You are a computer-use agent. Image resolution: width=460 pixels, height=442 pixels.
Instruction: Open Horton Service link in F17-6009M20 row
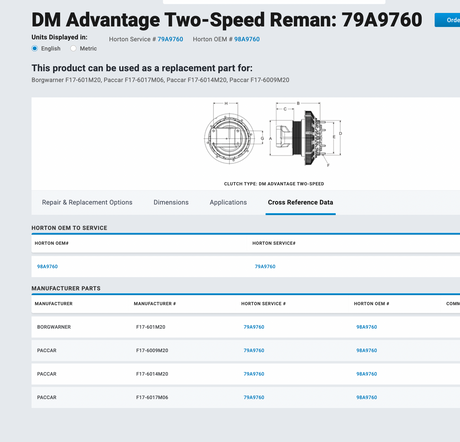tap(254, 350)
